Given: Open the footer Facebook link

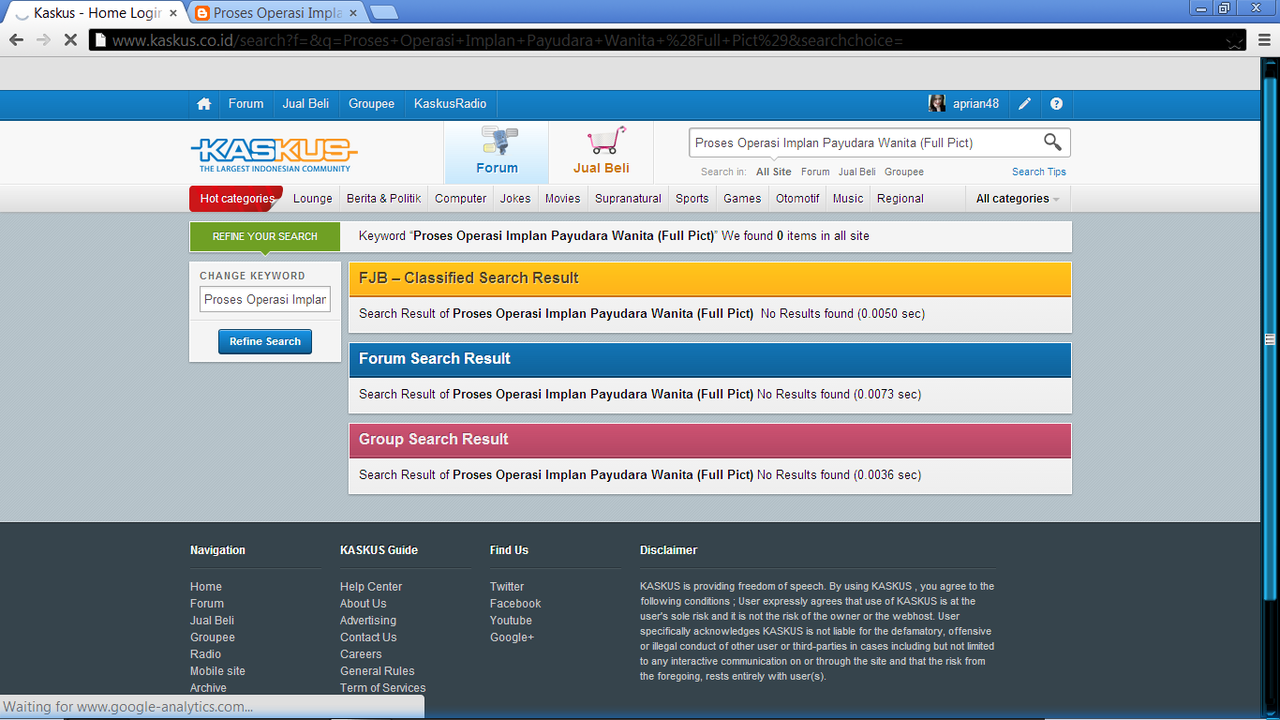Looking at the screenshot, I should click(515, 604).
